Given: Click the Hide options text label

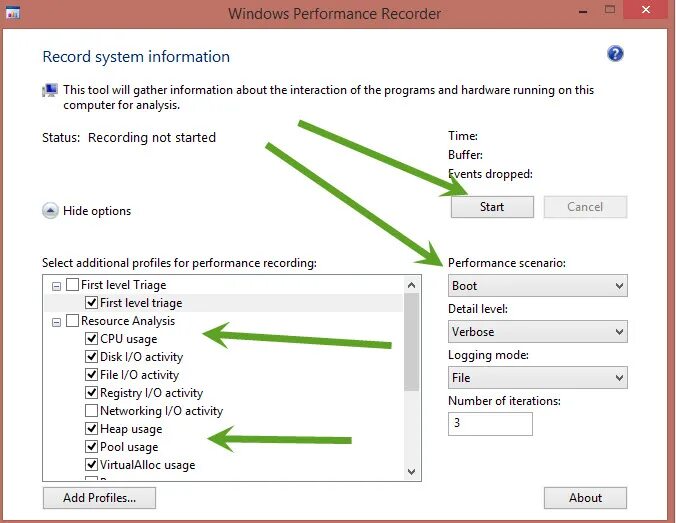Looking at the screenshot, I should pos(97,211).
